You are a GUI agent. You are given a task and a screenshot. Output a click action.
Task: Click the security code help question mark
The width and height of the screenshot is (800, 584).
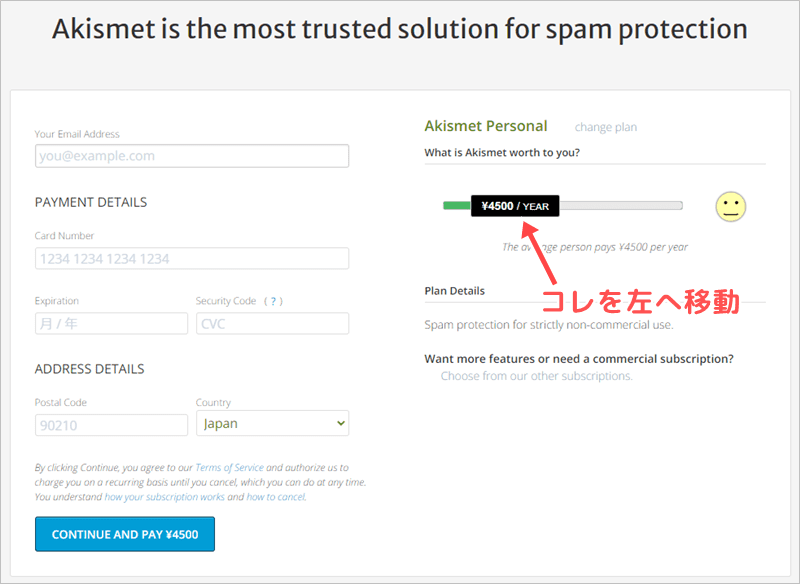click(x=275, y=301)
